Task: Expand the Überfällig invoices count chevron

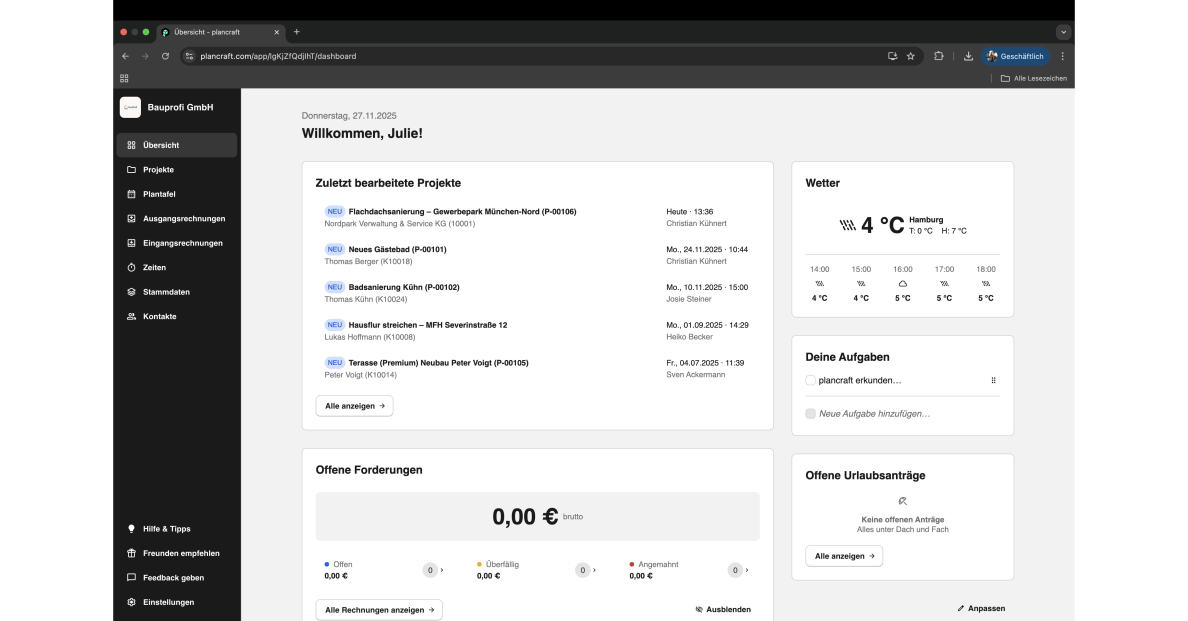Action: click(594, 570)
